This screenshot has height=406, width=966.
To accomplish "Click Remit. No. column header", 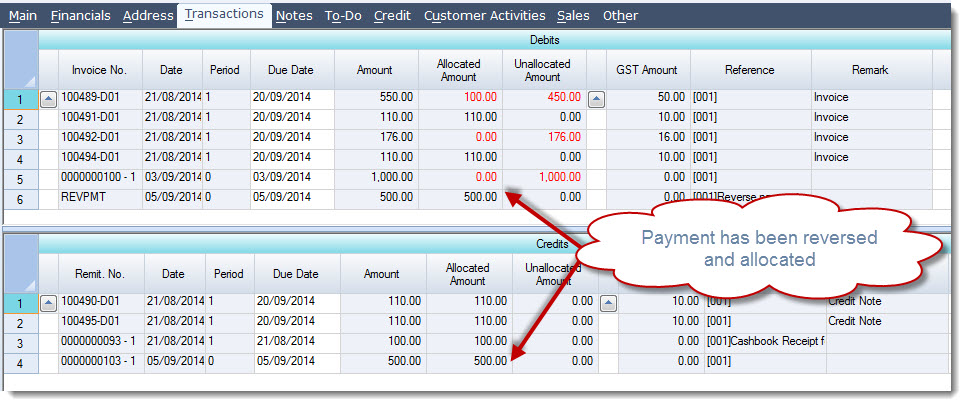I will pyautogui.click(x=101, y=274).
